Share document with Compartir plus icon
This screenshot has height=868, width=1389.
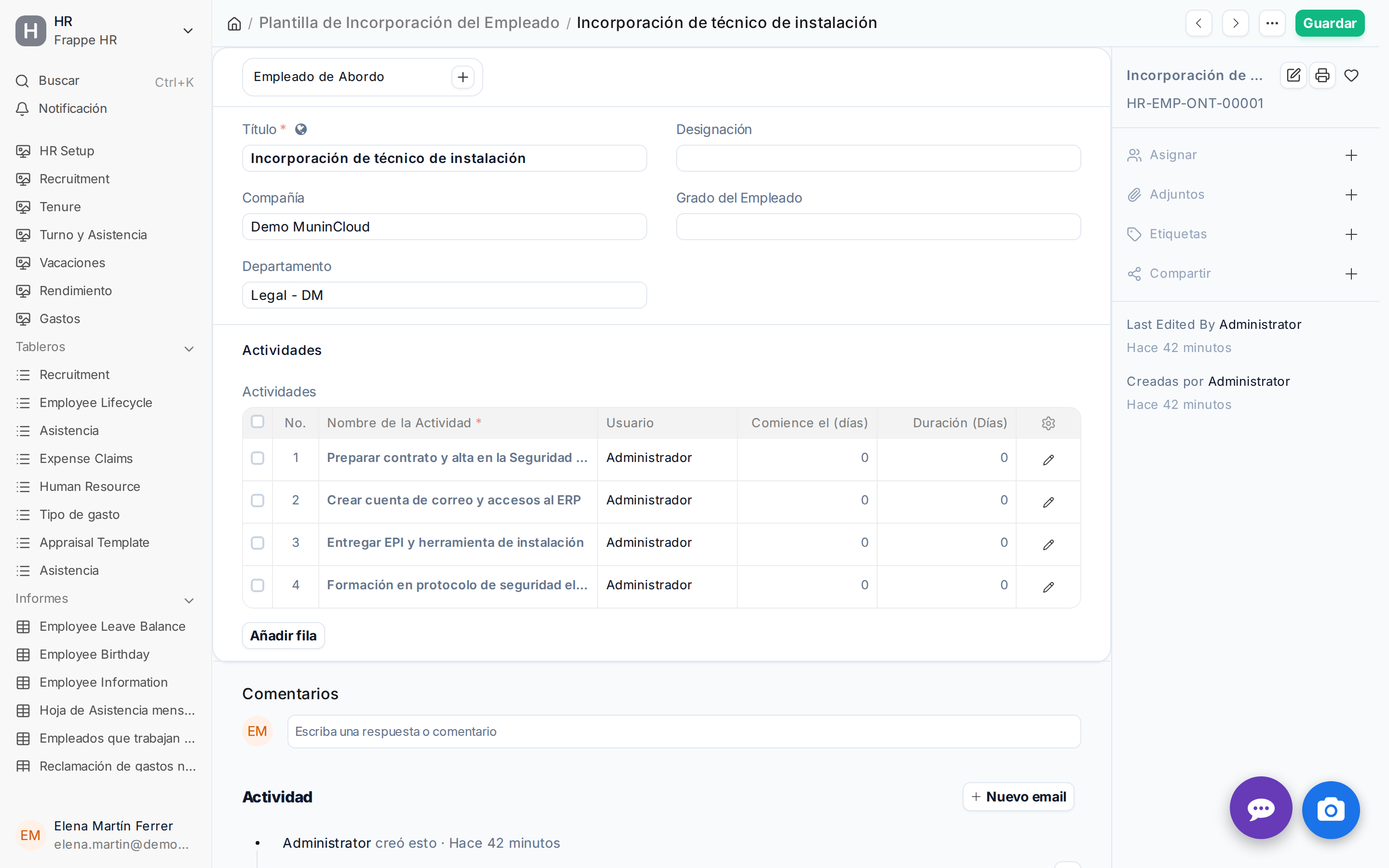1351,274
